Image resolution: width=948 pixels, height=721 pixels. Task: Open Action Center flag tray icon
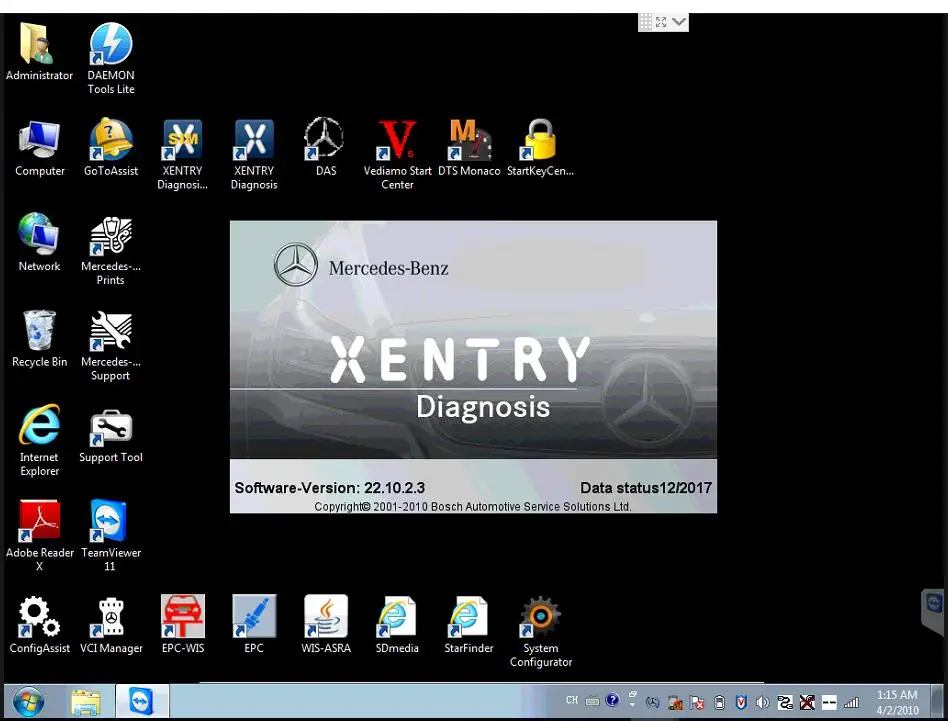pyautogui.click(x=697, y=702)
